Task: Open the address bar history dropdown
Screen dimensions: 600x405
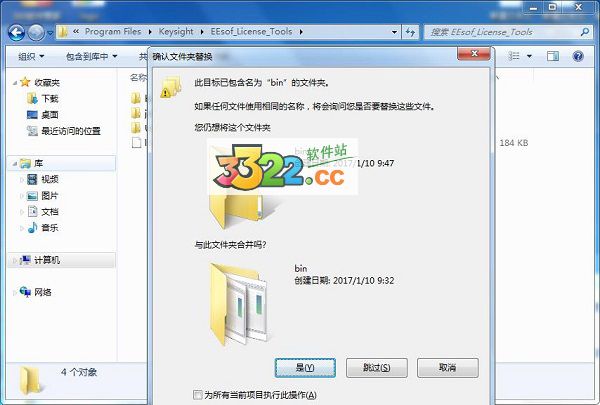Action: 395,33
